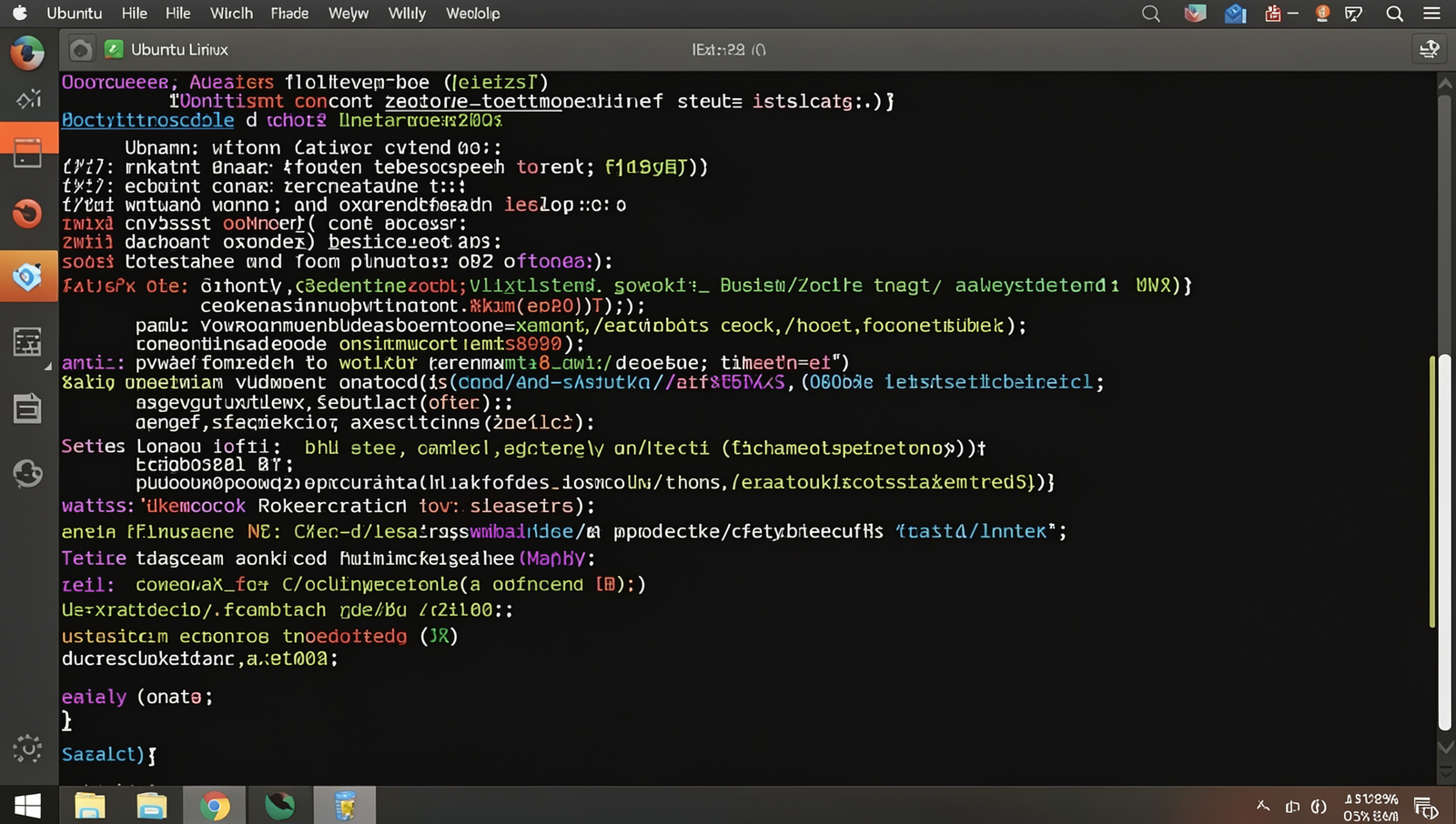This screenshot has height=824, width=1456.
Task: Open the blue mail envelope icon in the menu bar
Action: point(1235,14)
